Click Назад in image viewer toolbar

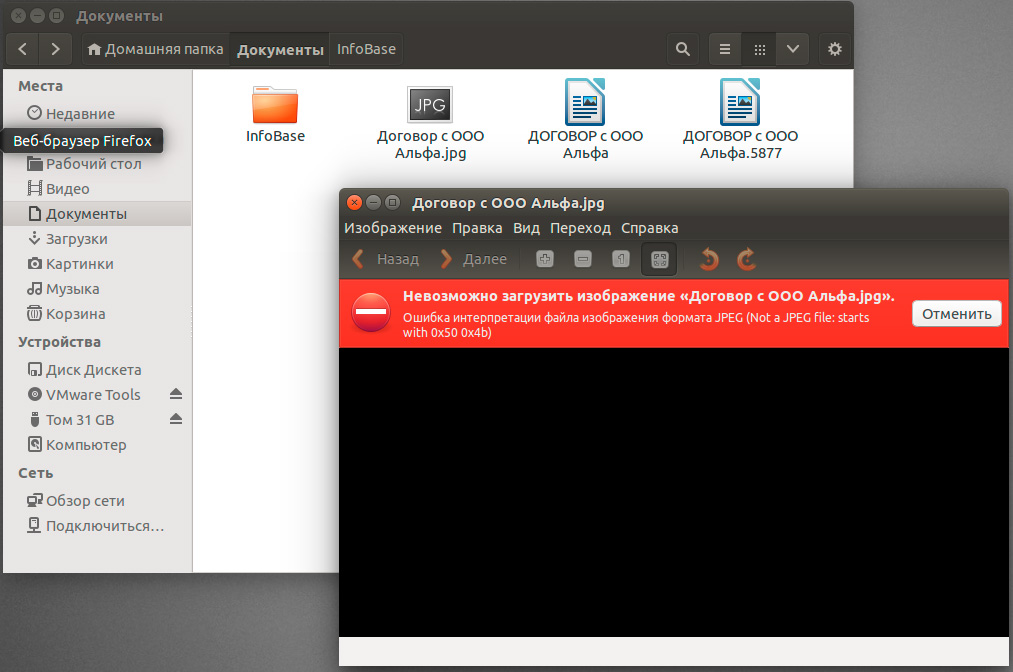click(x=386, y=259)
